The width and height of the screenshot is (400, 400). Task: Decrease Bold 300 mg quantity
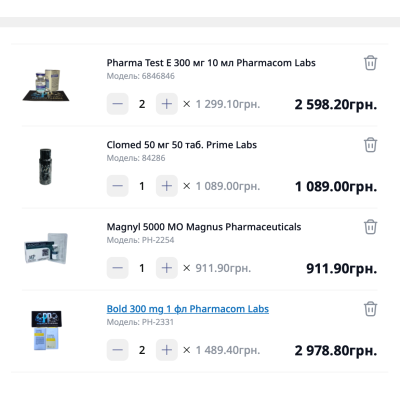tap(118, 350)
